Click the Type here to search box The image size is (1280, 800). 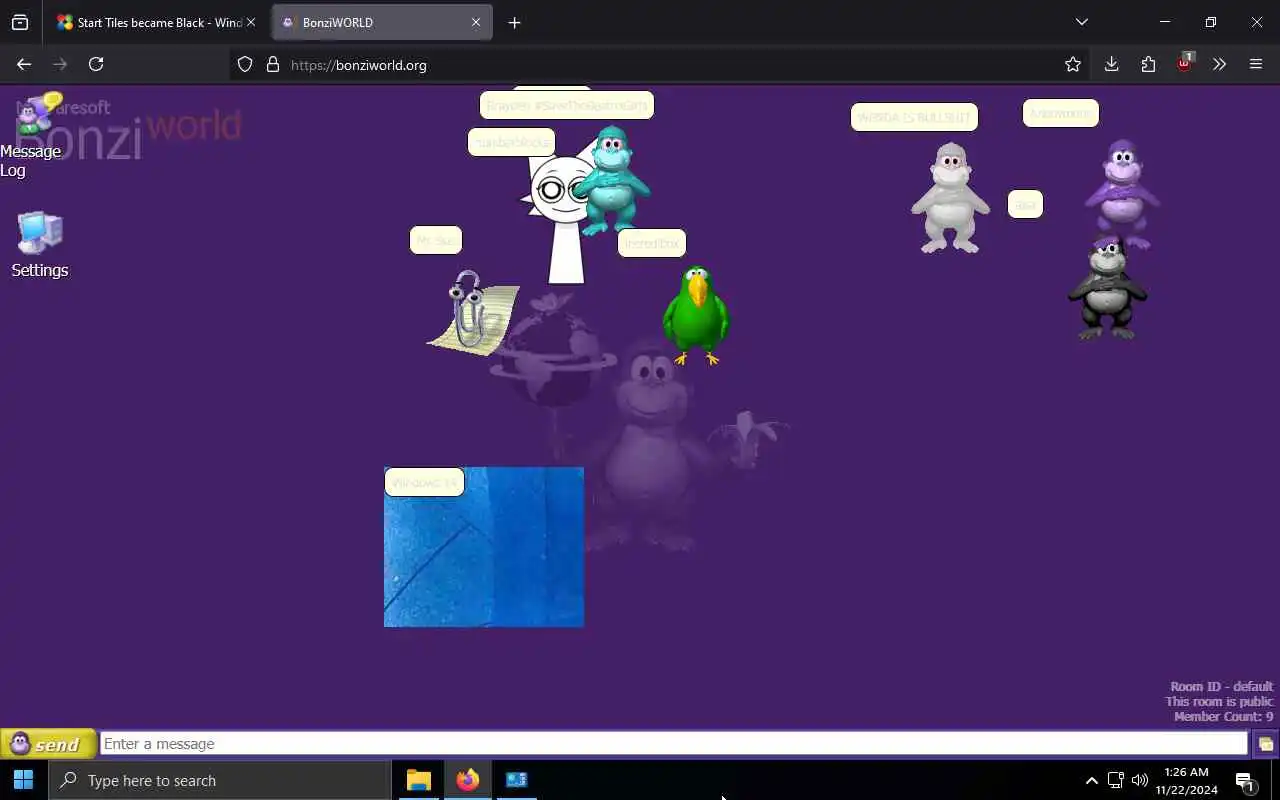pyautogui.click(x=219, y=780)
